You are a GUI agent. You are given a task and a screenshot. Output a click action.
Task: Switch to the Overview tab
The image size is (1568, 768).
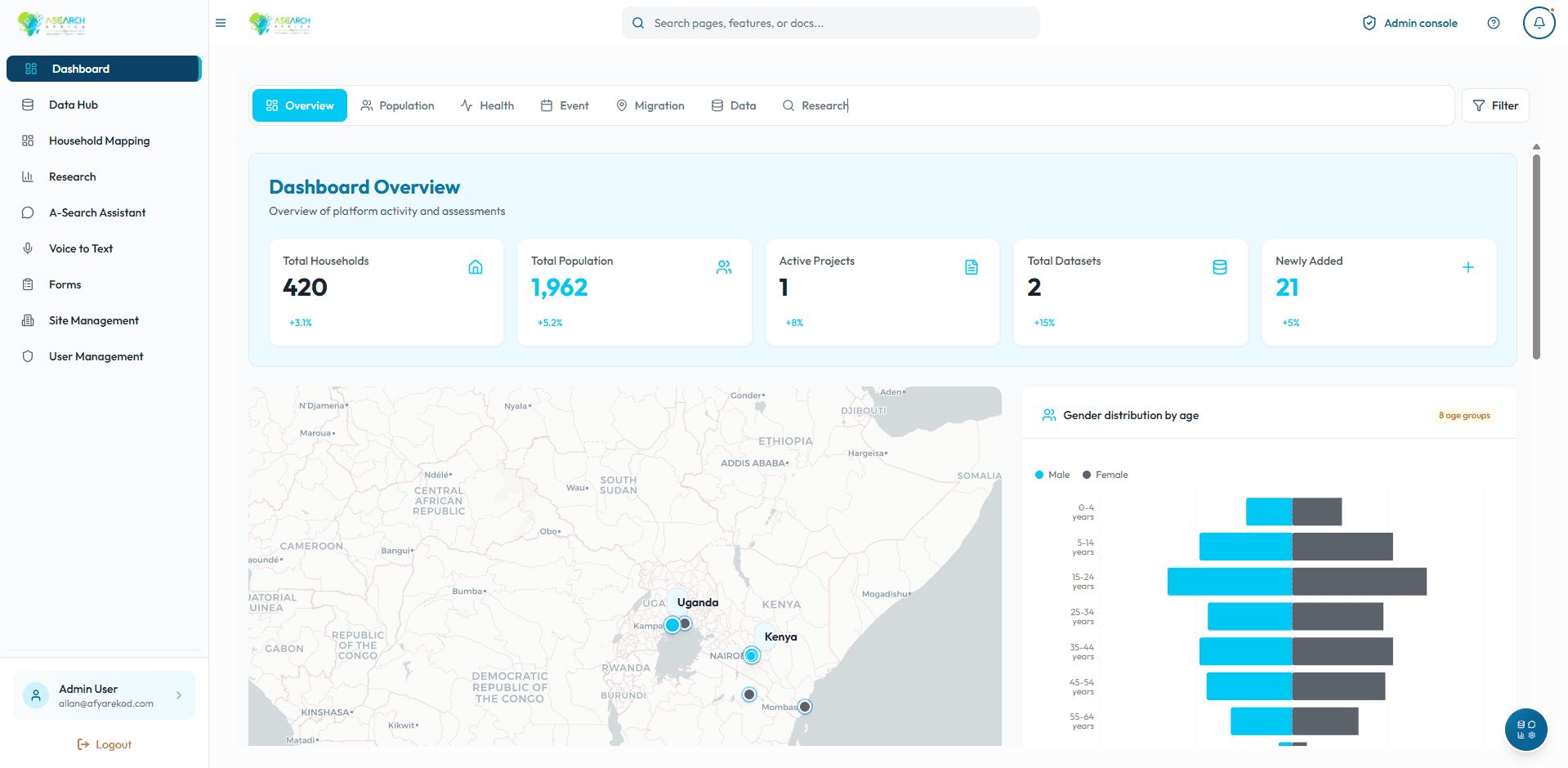(x=300, y=105)
